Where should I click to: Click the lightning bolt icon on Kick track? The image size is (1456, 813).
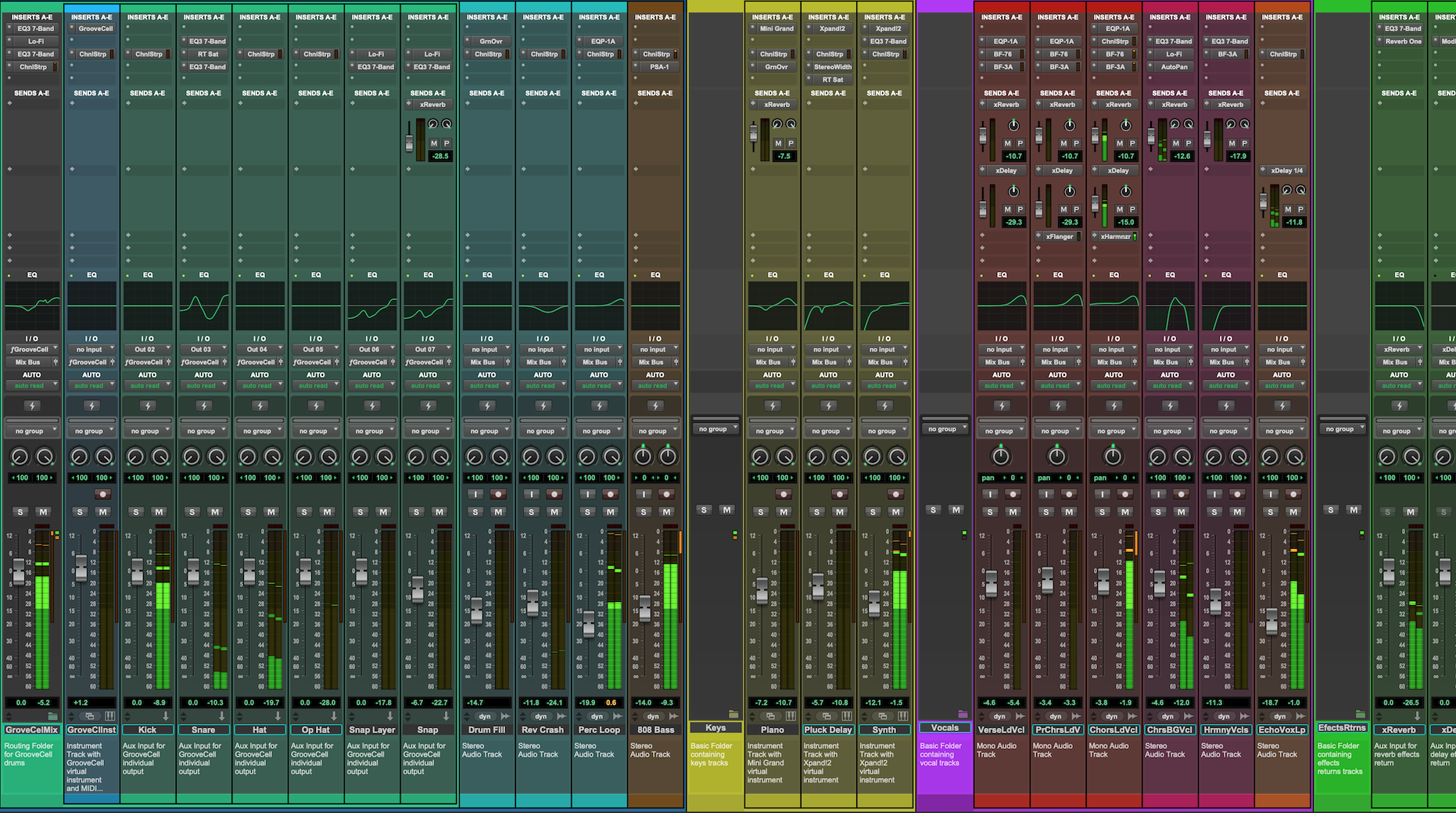[x=148, y=406]
